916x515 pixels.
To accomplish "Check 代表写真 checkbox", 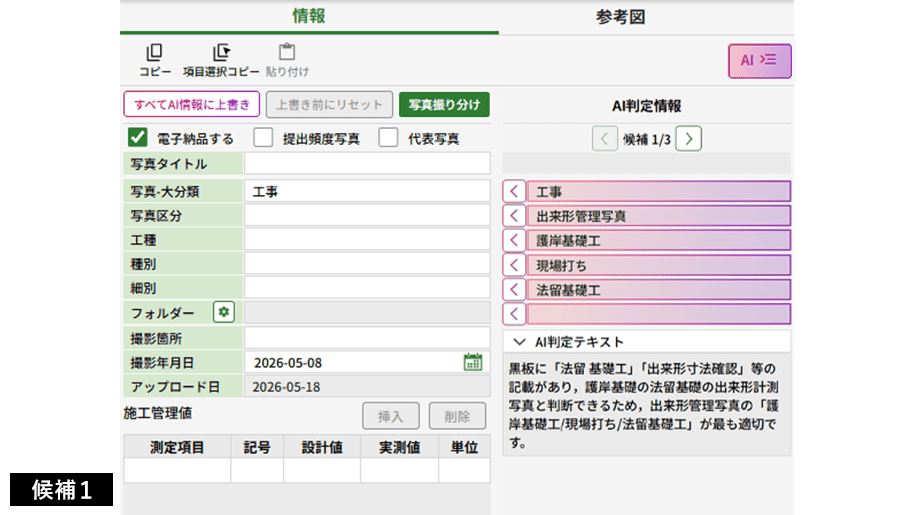I will [388, 138].
